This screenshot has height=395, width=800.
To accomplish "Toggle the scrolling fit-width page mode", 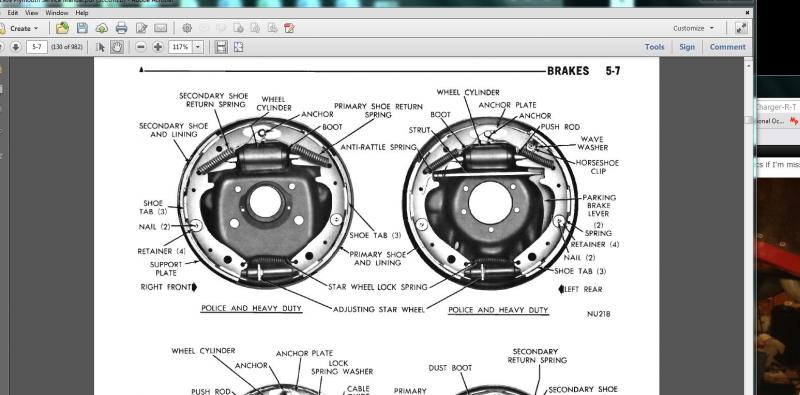I will click(x=221, y=47).
